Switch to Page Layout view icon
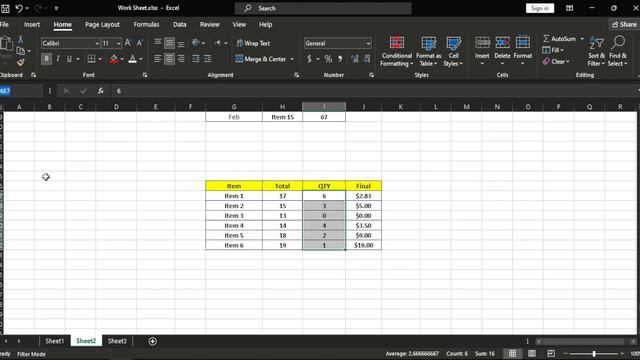Image resolution: width=640 pixels, height=360 pixels. click(532, 353)
